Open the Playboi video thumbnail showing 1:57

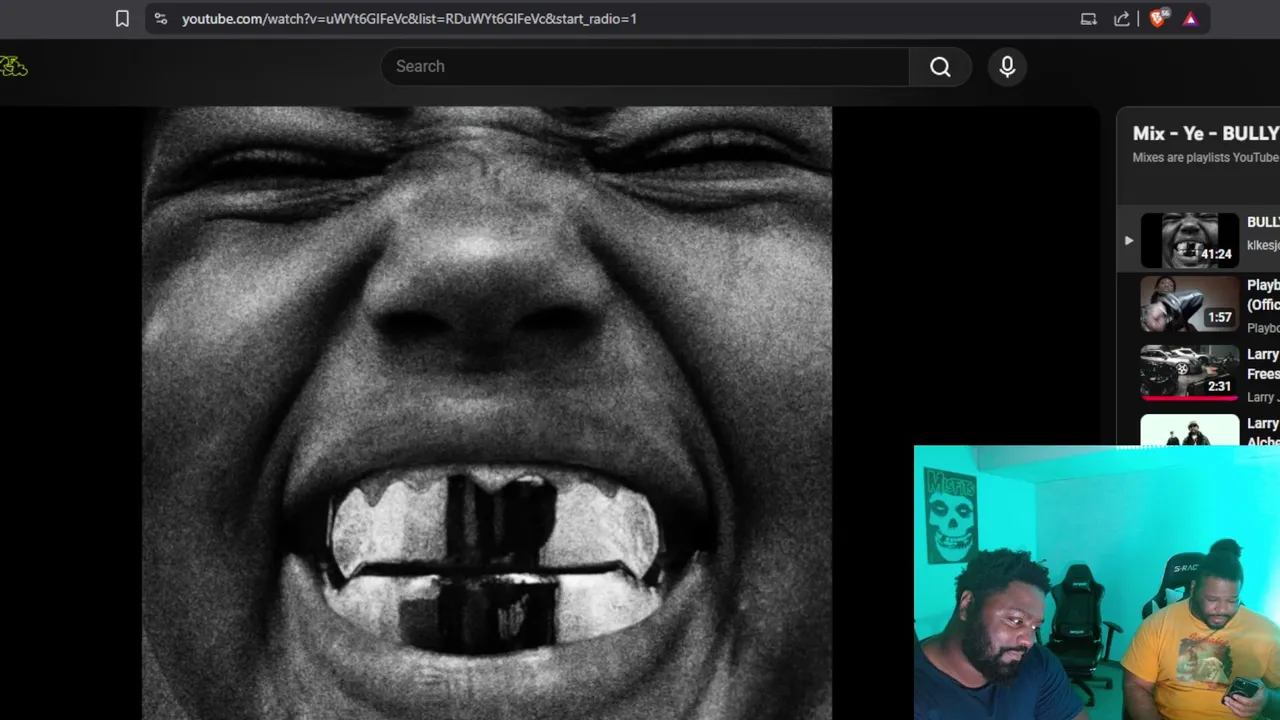1190,304
